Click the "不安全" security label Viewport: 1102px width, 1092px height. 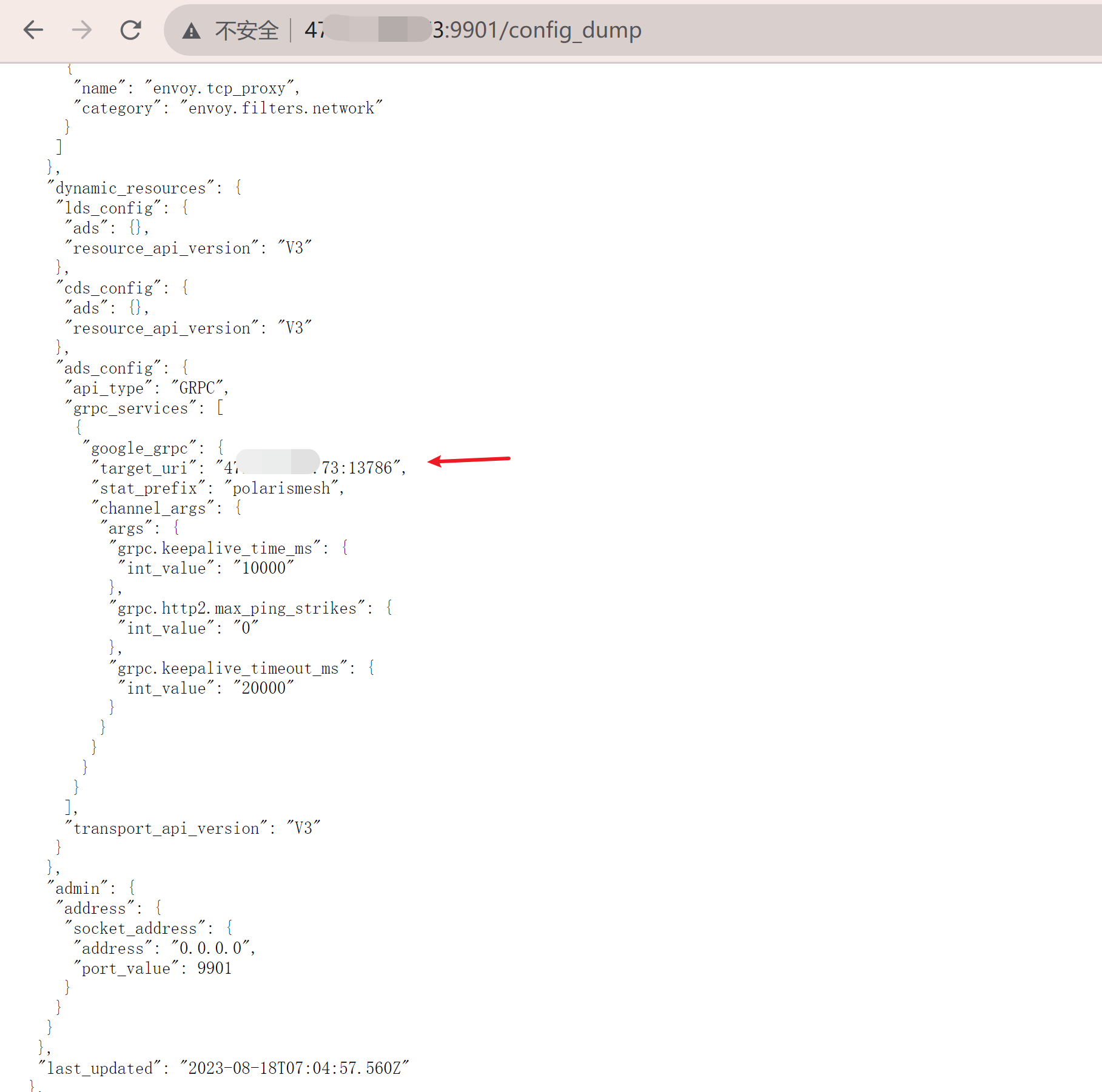[246, 30]
